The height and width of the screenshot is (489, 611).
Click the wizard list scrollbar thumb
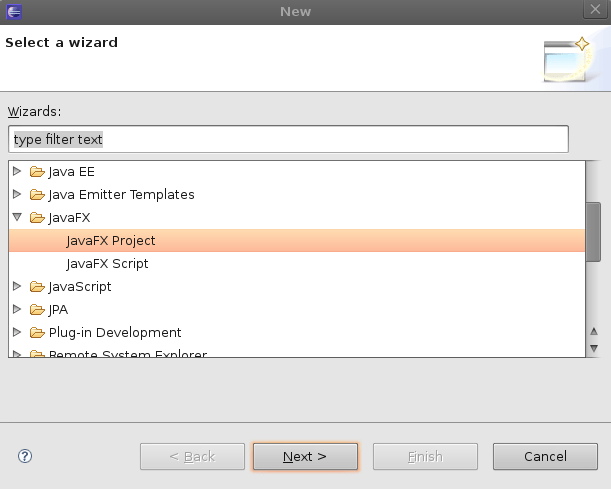point(593,232)
